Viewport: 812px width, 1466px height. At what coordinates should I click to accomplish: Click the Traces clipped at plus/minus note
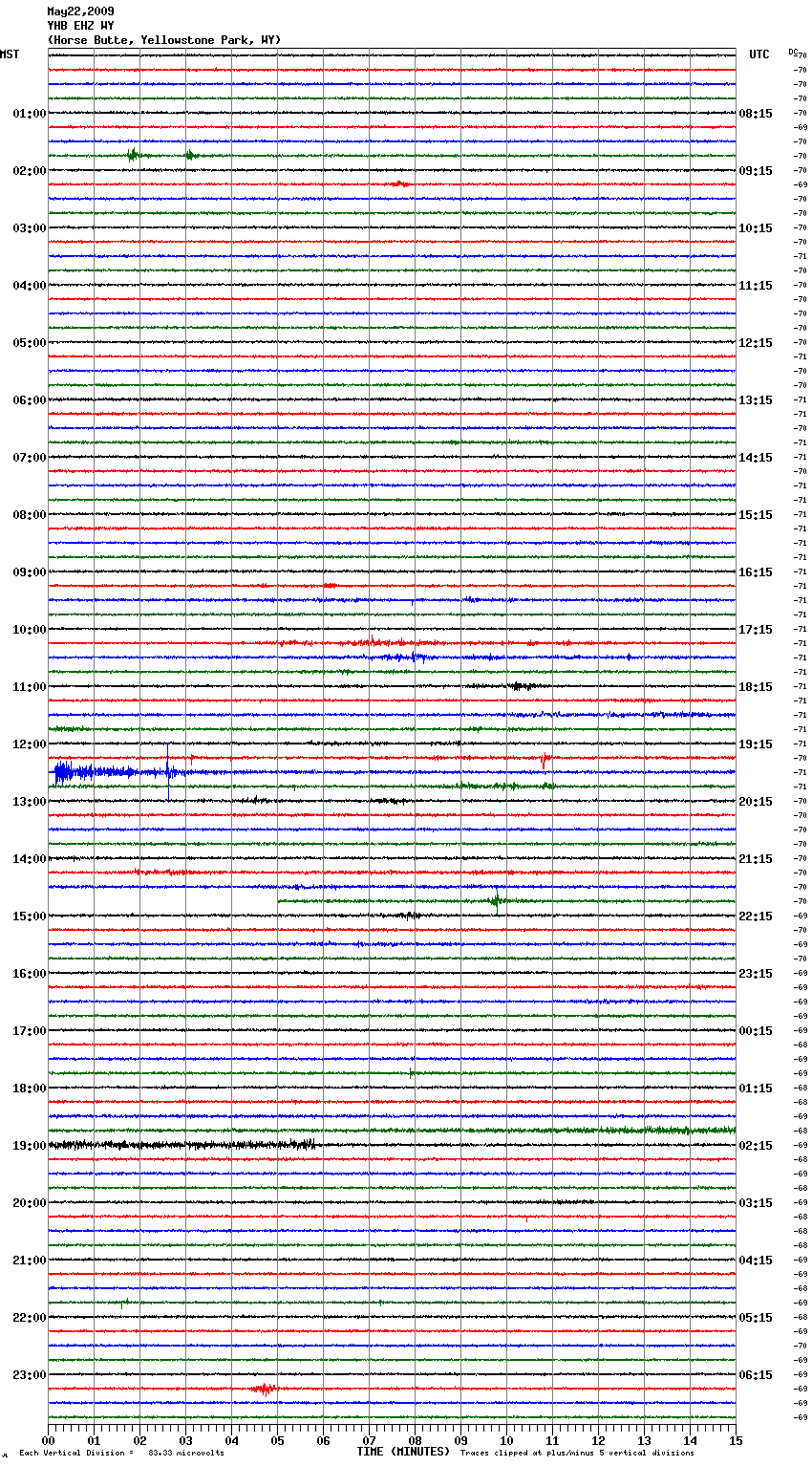pos(577,1453)
